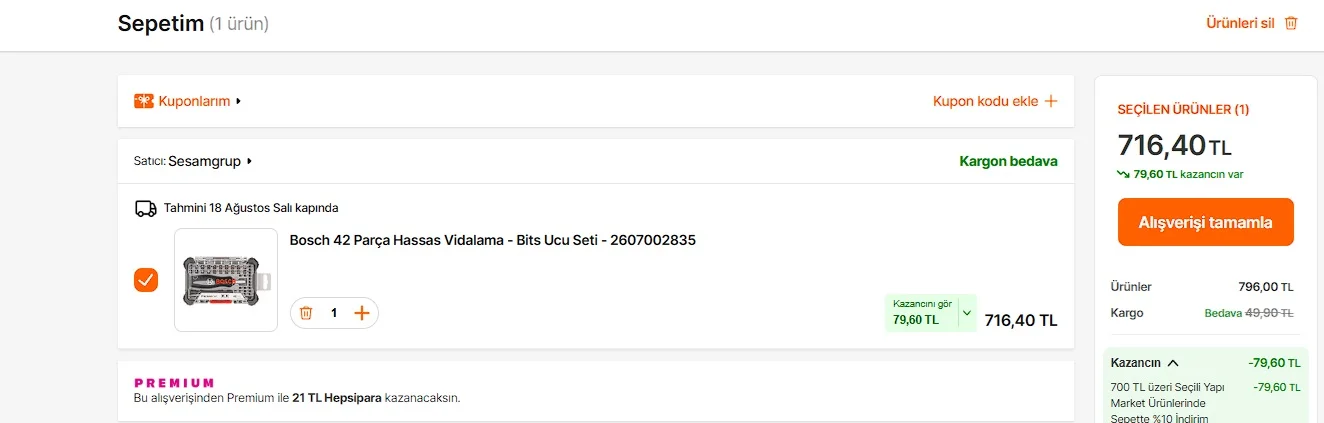Click Kupon kodu ekle link
Screen dimensions: 1324x423
[x=986, y=101]
